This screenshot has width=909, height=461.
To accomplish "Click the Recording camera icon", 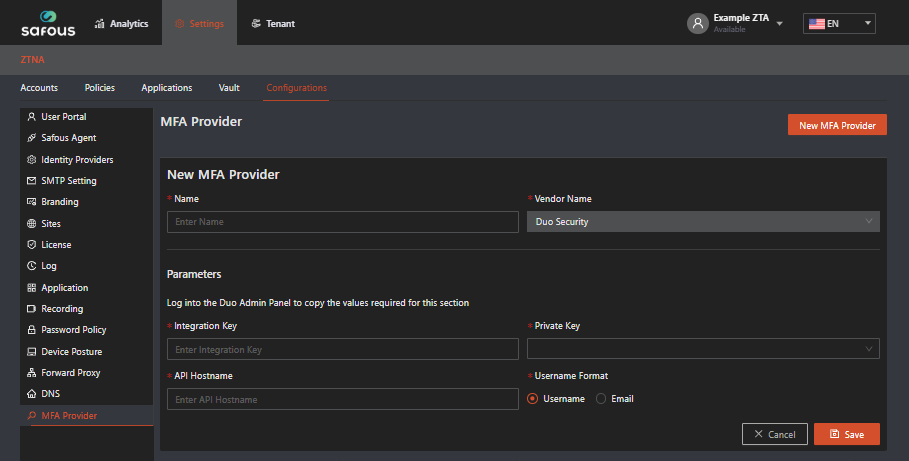I will (x=32, y=309).
